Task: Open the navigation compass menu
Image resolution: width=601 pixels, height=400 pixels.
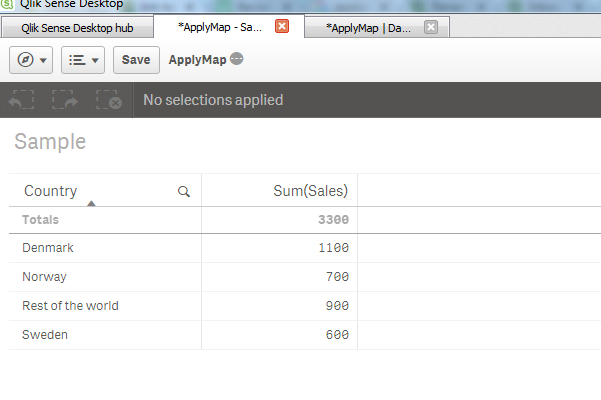Action: pyautogui.click(x=32, y=60)
